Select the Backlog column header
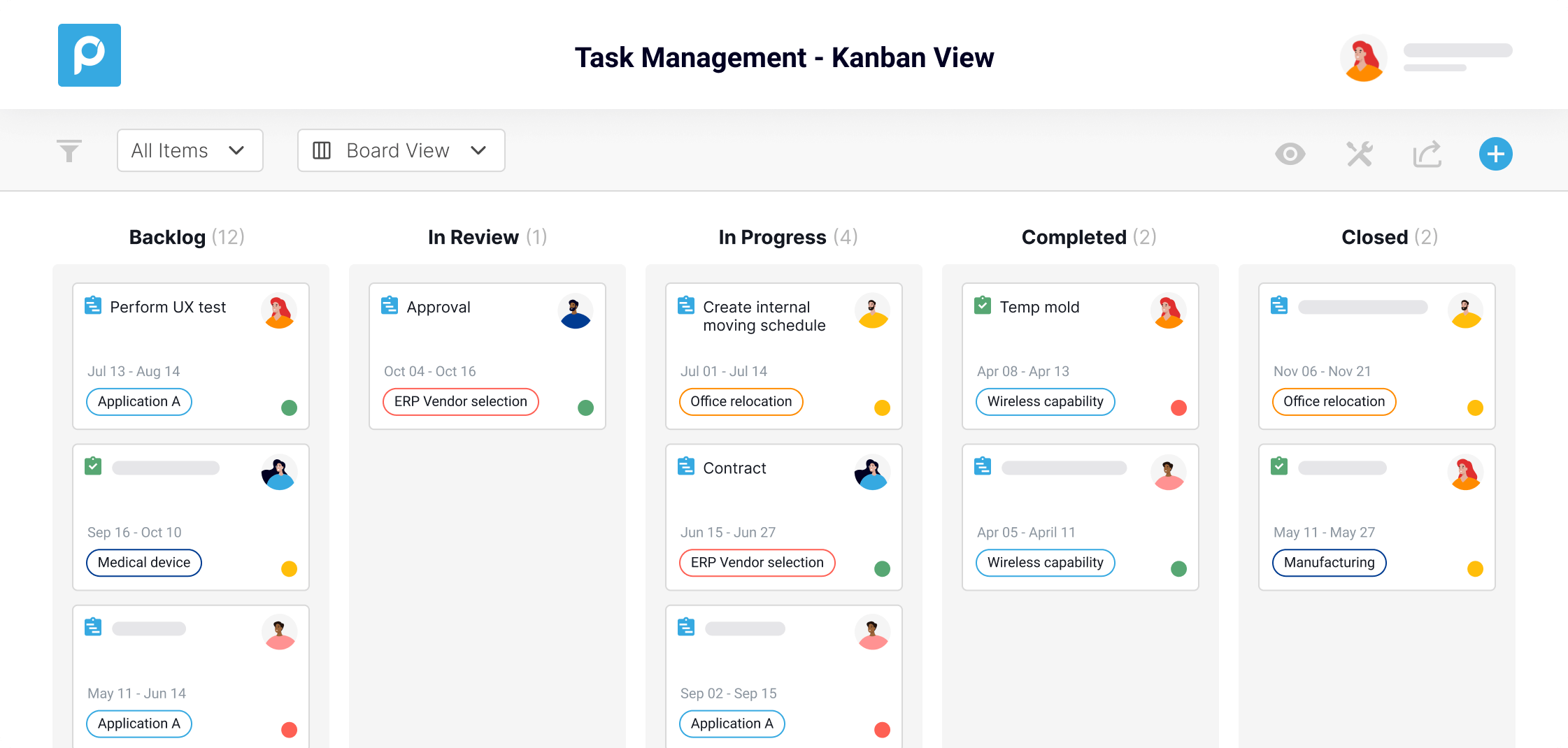 coord(187,237)
